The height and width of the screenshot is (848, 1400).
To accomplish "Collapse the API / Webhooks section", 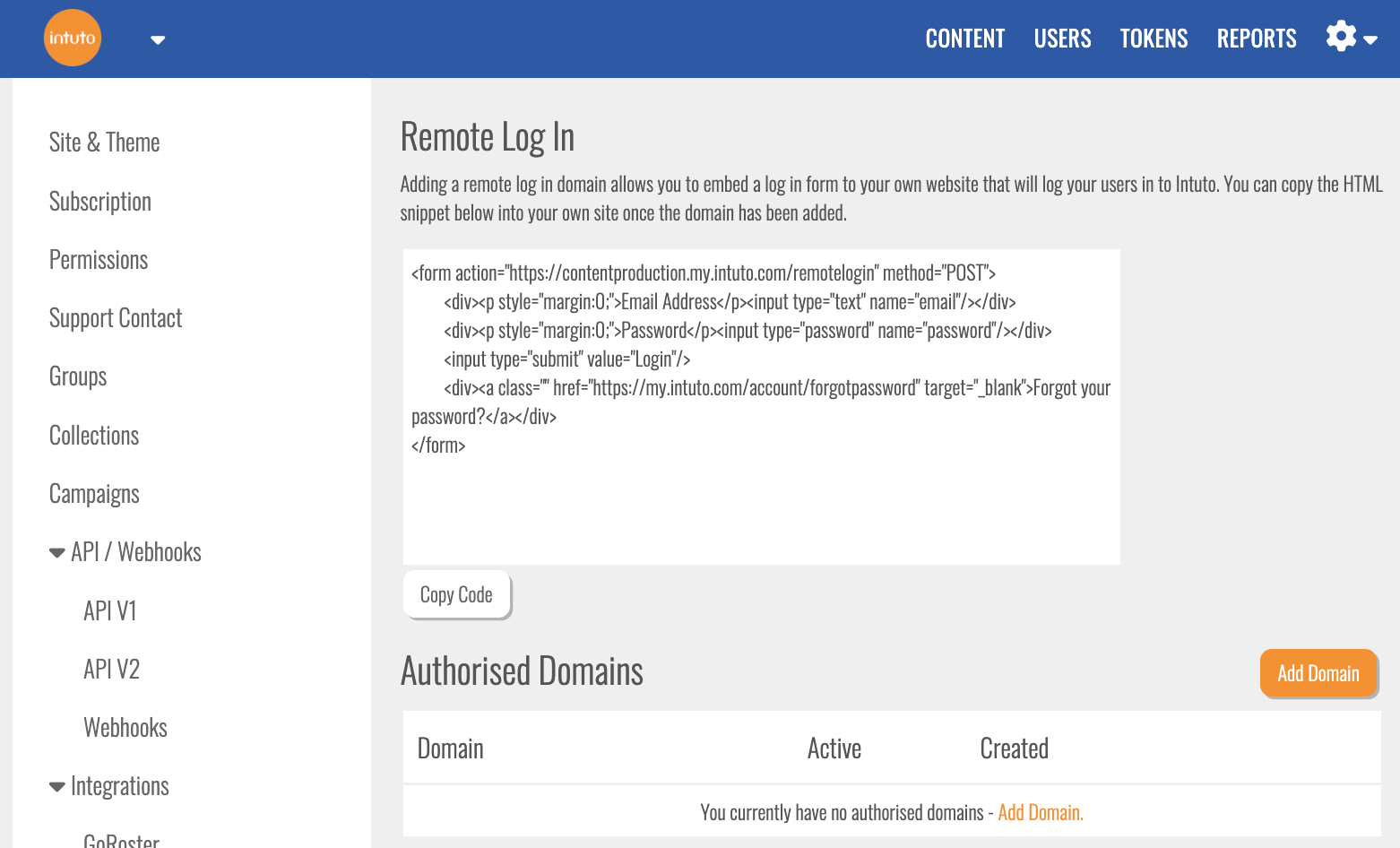I will pos(57,553).
